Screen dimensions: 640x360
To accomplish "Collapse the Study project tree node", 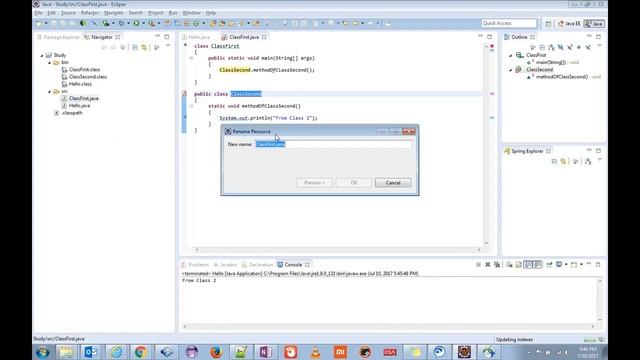I will point(42,55).
